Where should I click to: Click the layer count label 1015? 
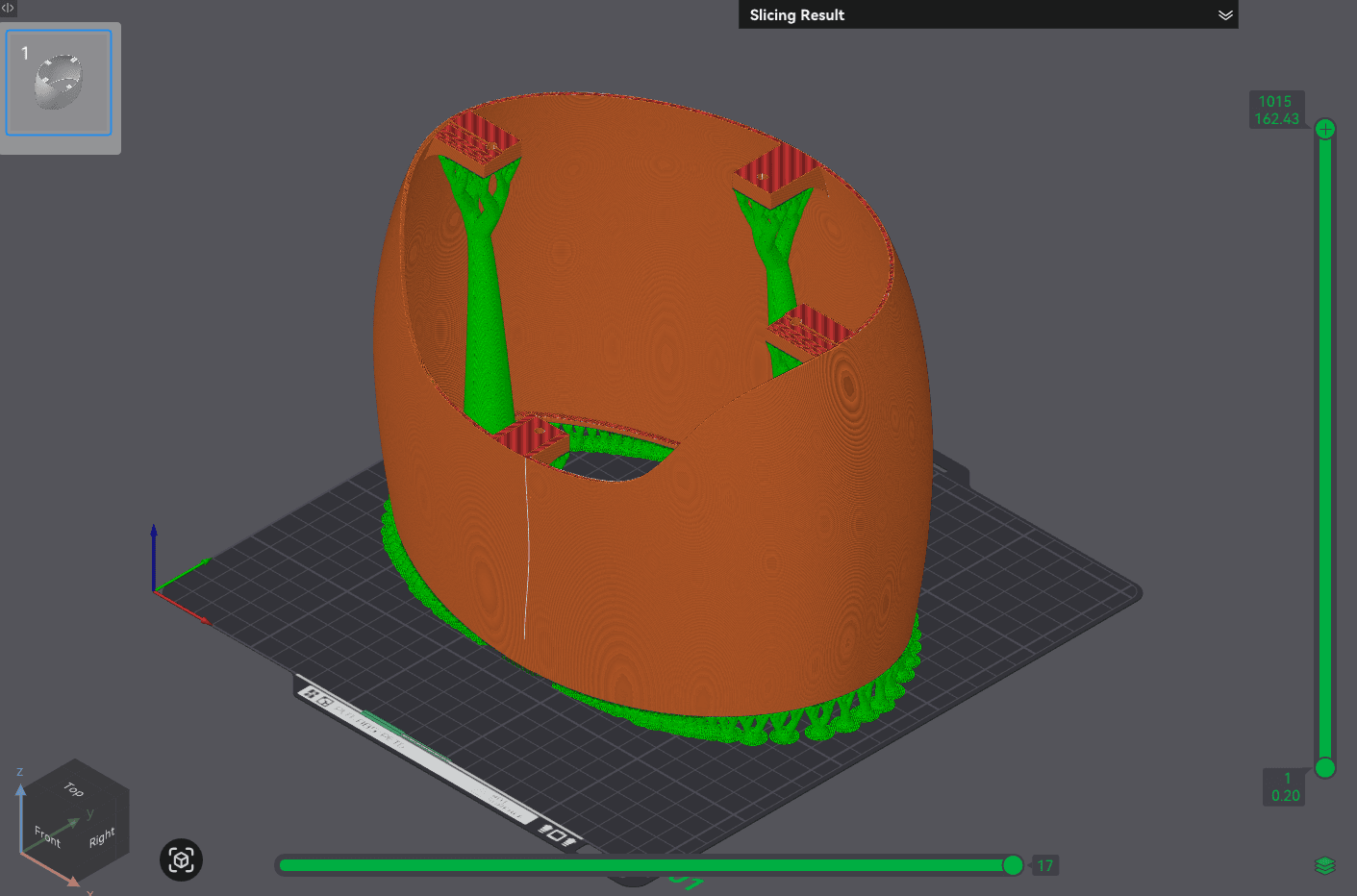click(1277, 100)
